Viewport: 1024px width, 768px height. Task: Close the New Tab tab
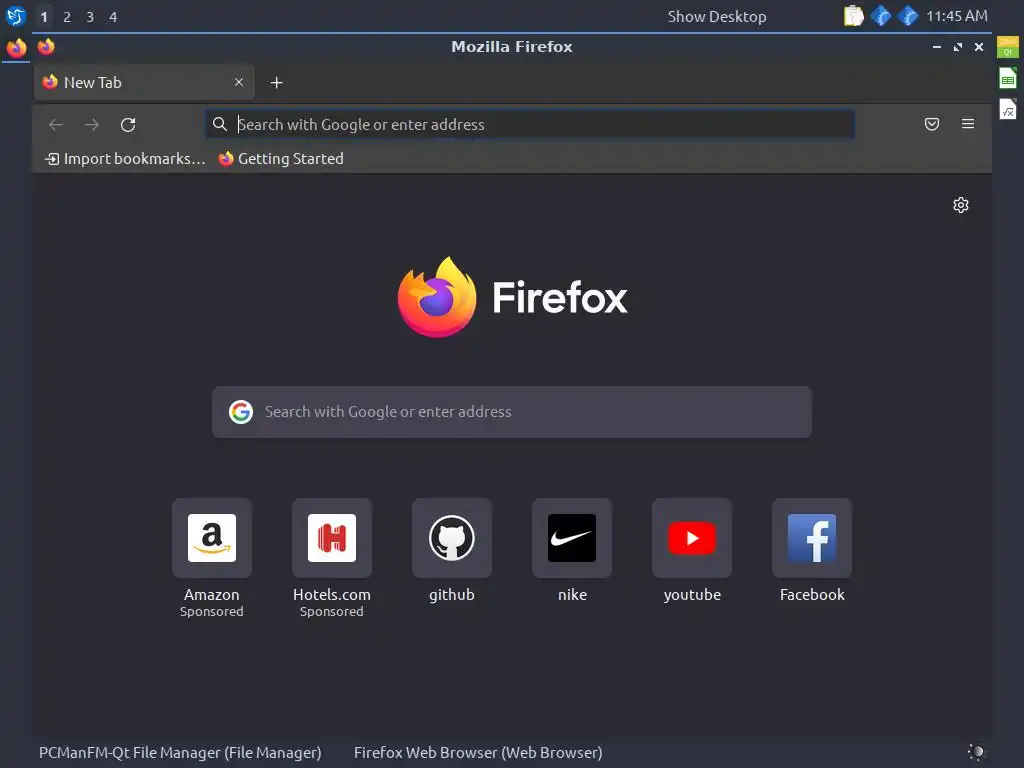(239, 82)
